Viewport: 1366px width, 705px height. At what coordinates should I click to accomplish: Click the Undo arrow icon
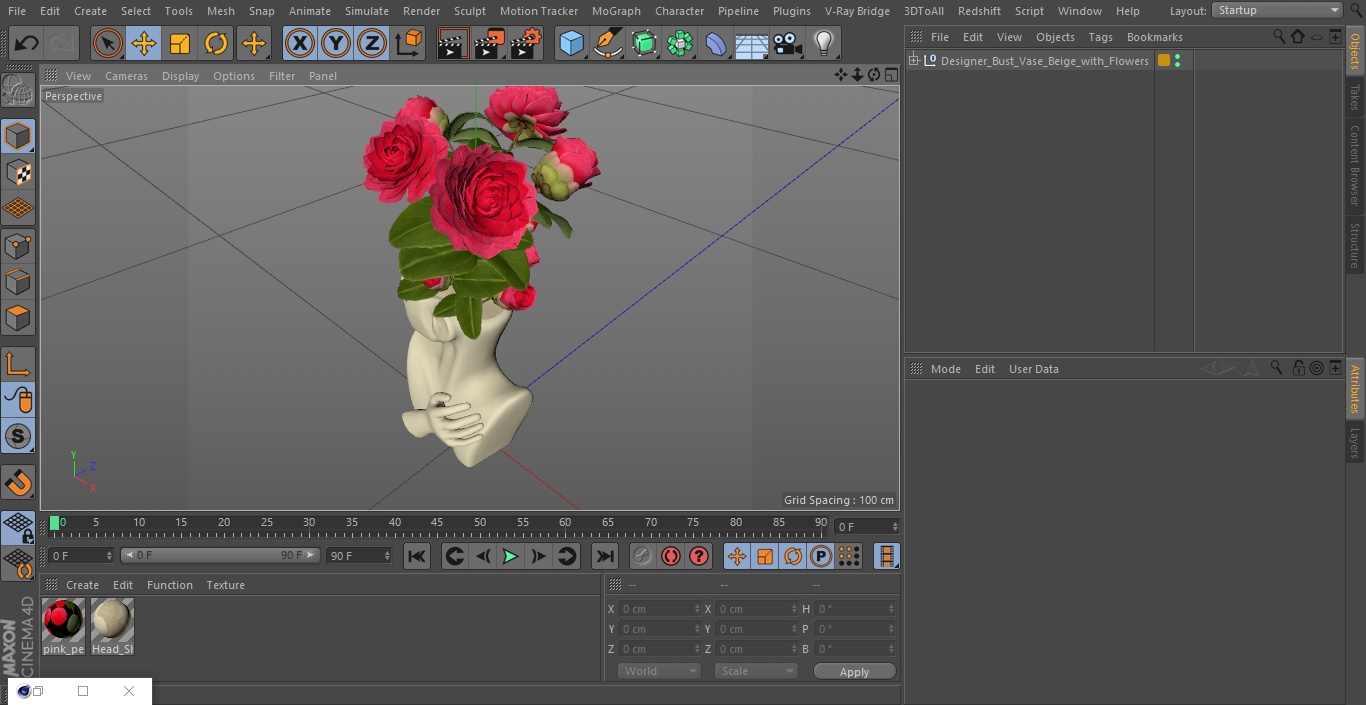27,43
